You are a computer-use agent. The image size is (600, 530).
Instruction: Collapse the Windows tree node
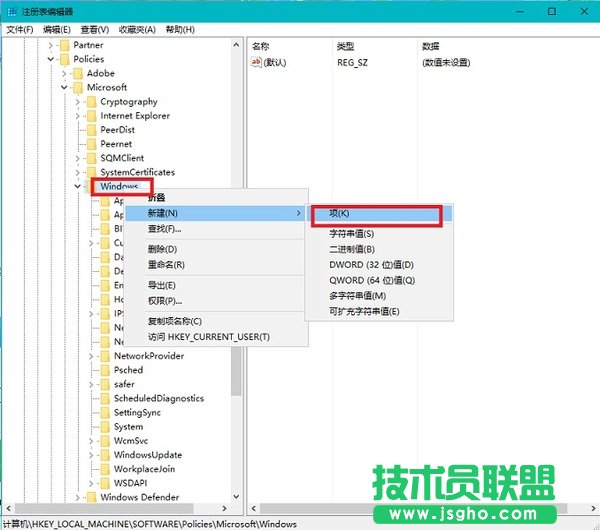click(77, 186)
